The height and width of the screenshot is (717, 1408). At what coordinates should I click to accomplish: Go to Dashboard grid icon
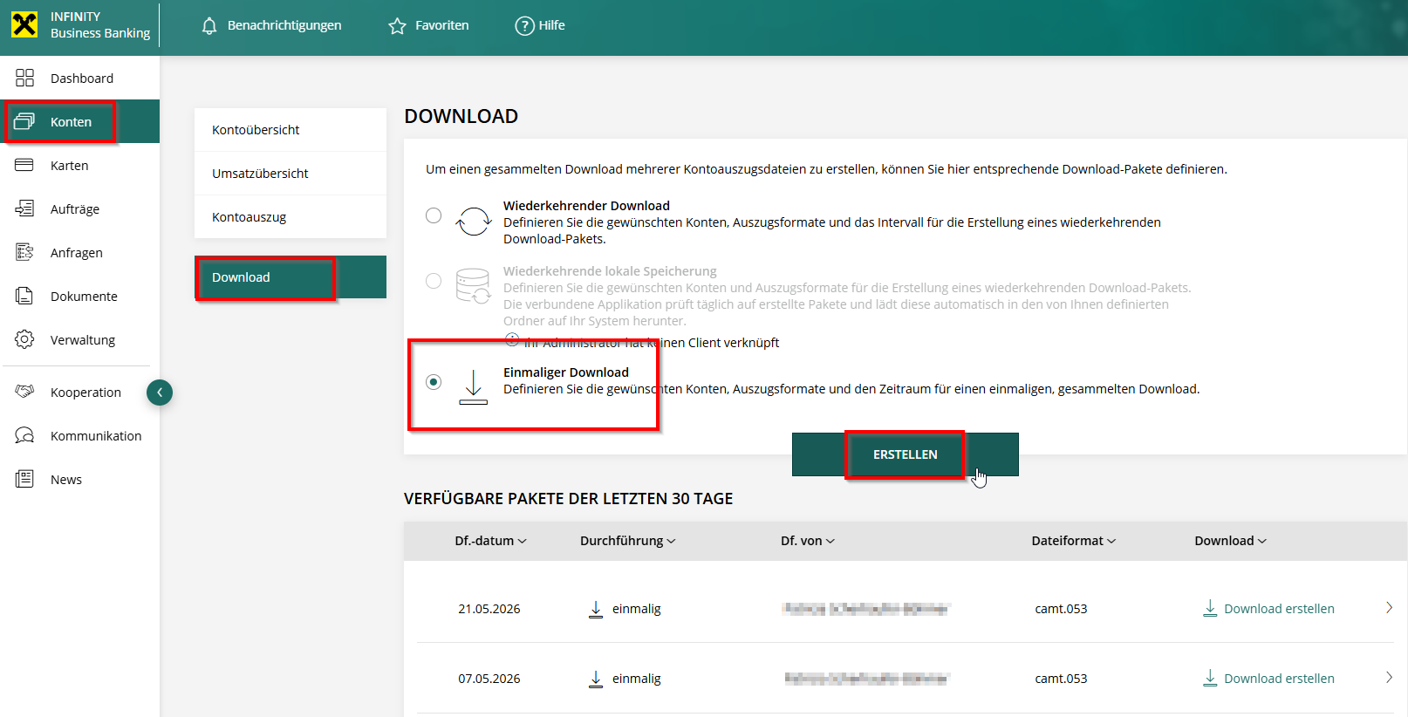[x=25, y=78]
